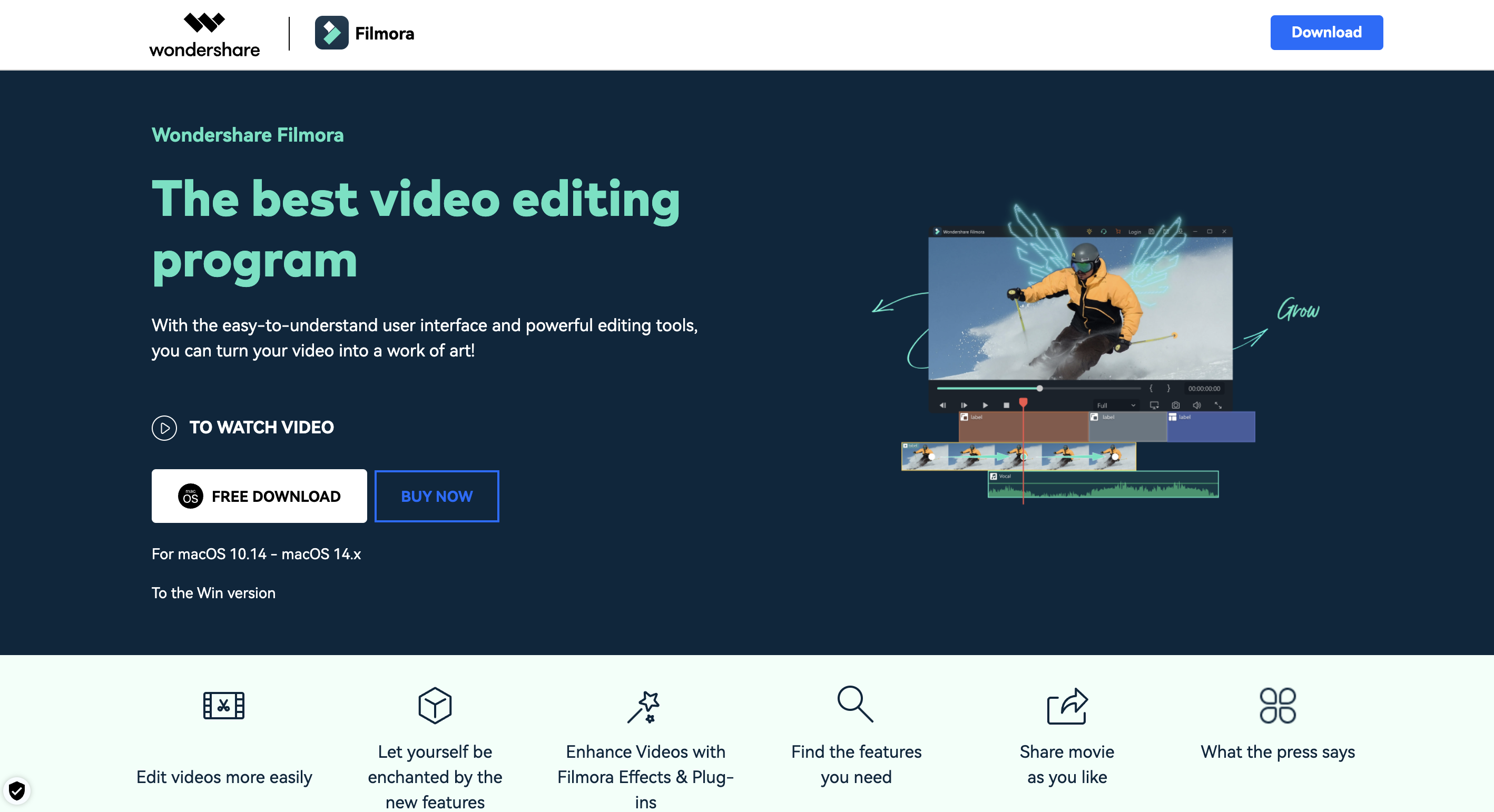Click the green Vocal audio track
The height and width of the screenshot is (812, 1494).
pyautogui.click(x=1103, y=484)
